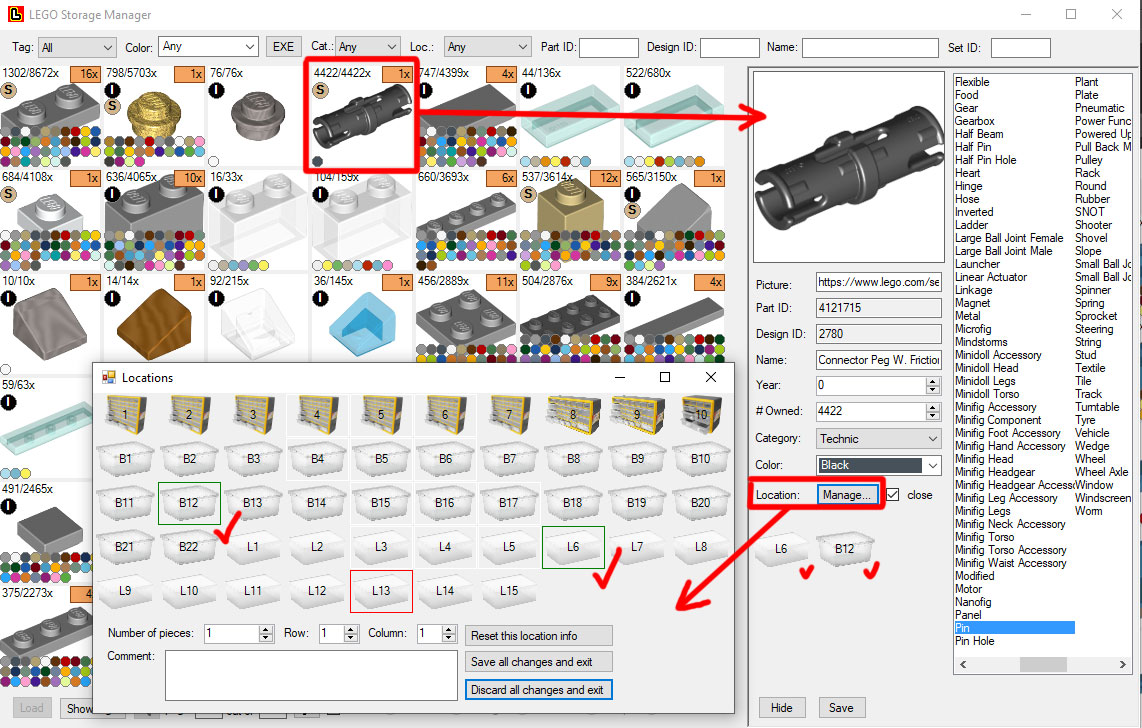Focus the Set ID filter field

click(x=1020, y=48)
